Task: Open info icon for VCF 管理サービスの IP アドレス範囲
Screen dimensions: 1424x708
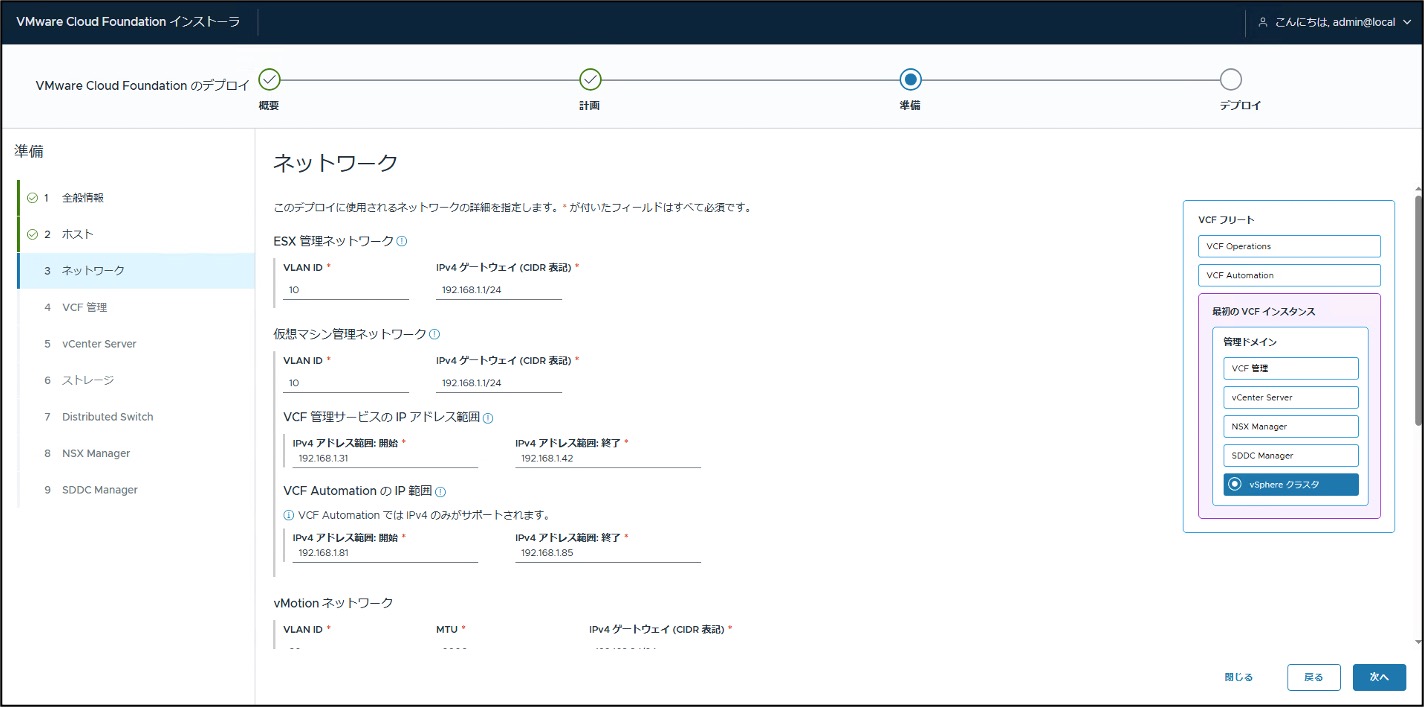Action: (488, 417)
